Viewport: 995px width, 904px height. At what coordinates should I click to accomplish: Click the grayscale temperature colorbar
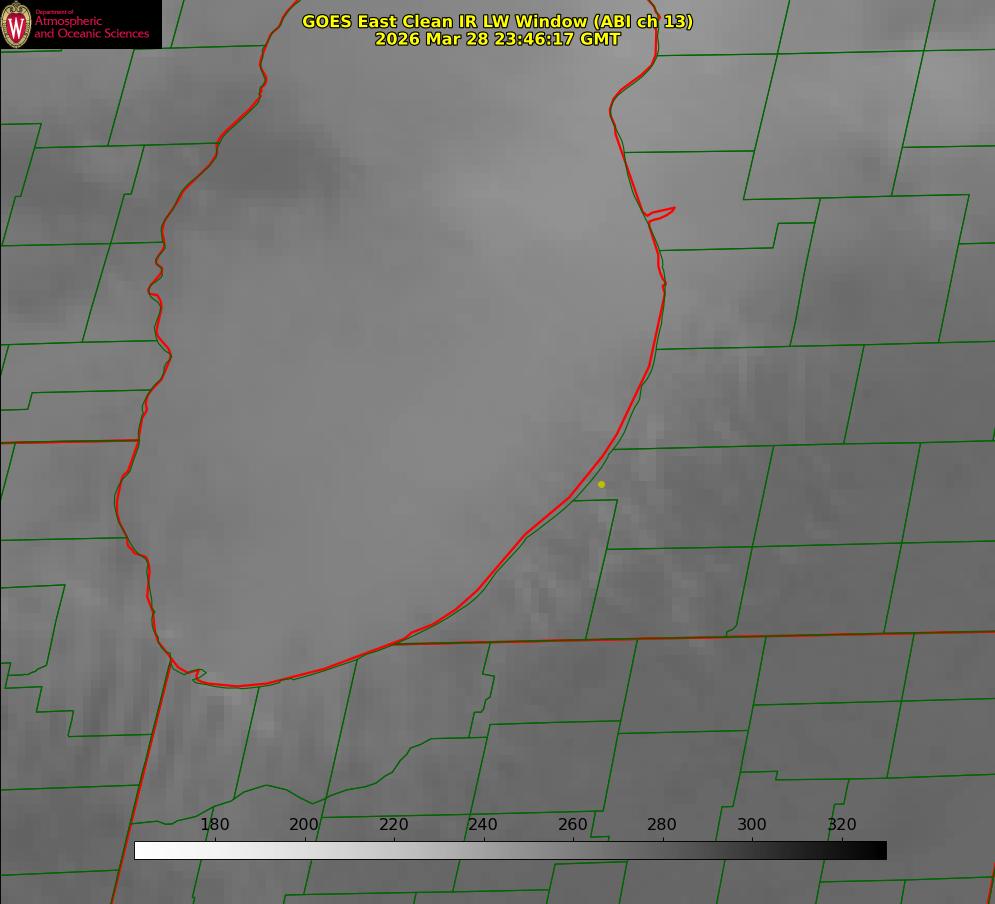click(x=510, y=850)
